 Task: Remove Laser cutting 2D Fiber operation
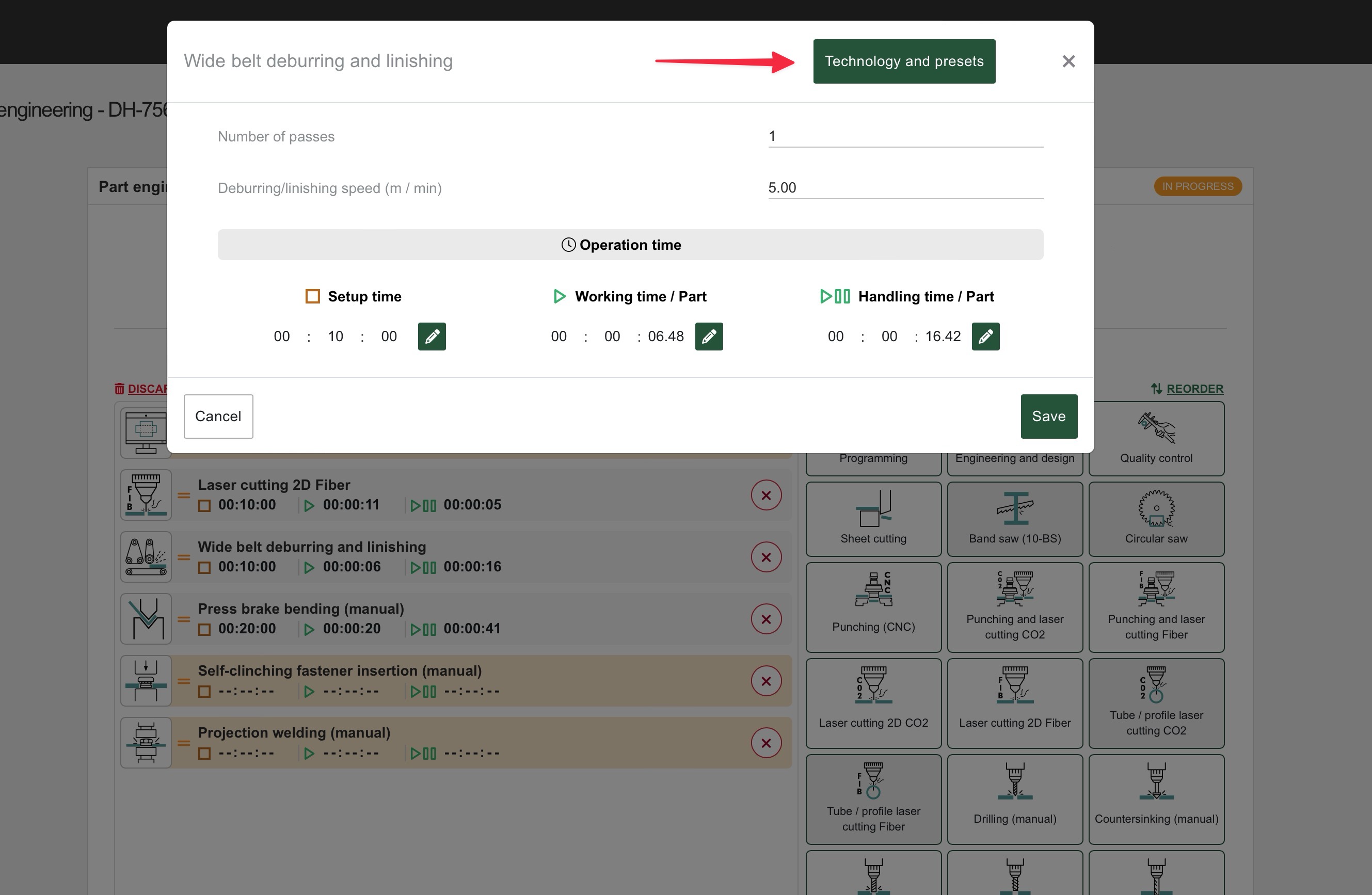pyautogui.click(x=765, y=495)
